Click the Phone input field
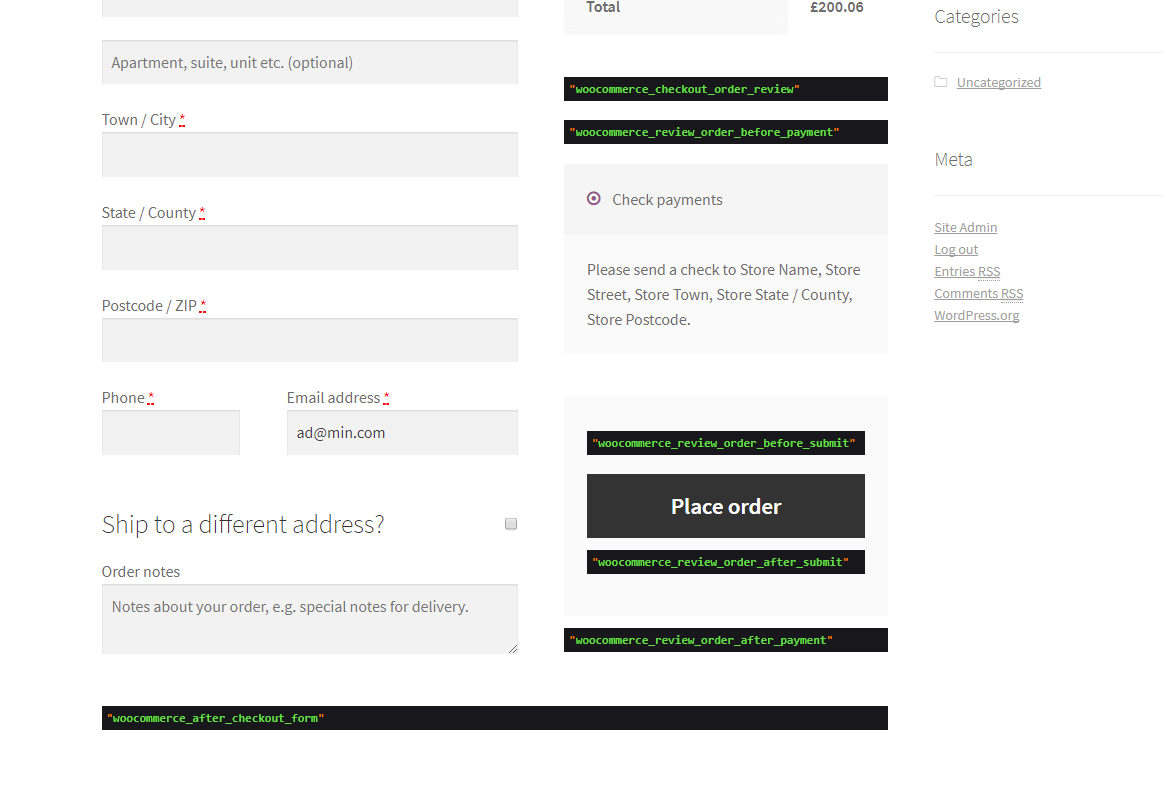The image size is (1174, 804). click(x=171, y=433)
